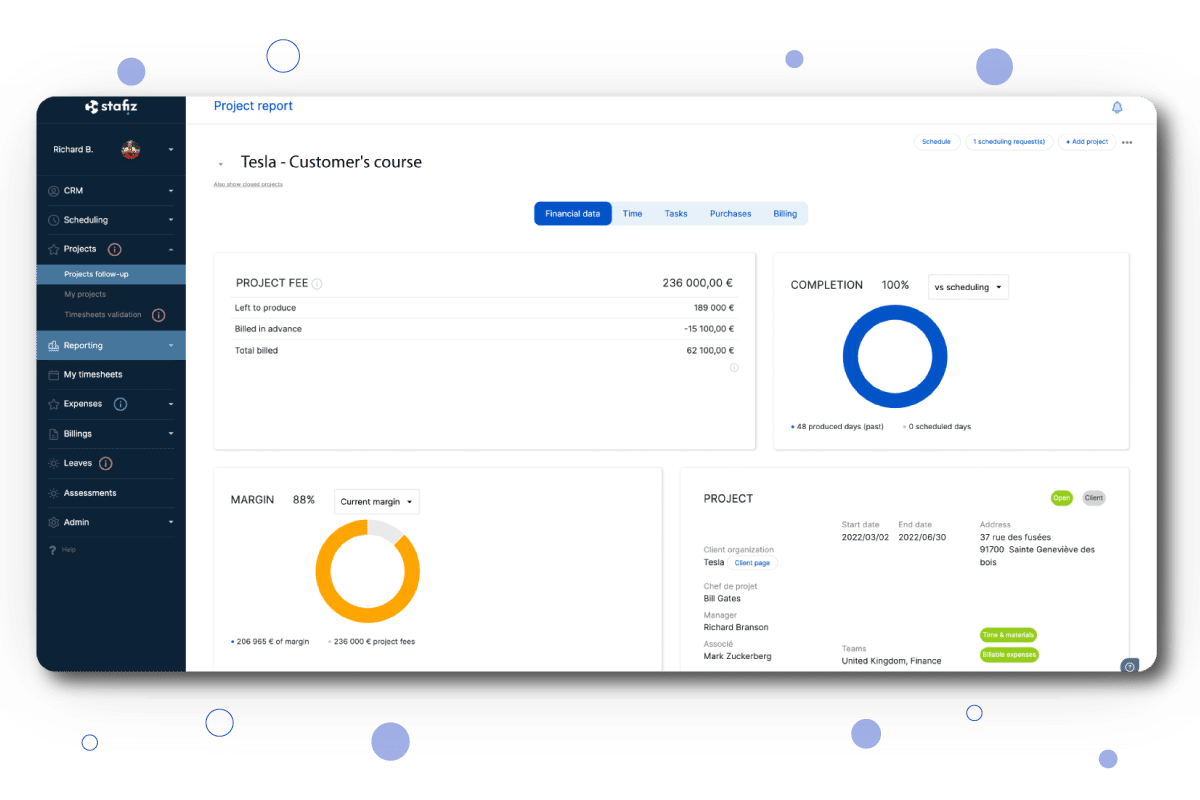Screen dimensions: 1200x800
Task: Click the notification bell icon
Action: click(x=1117, y=107)
